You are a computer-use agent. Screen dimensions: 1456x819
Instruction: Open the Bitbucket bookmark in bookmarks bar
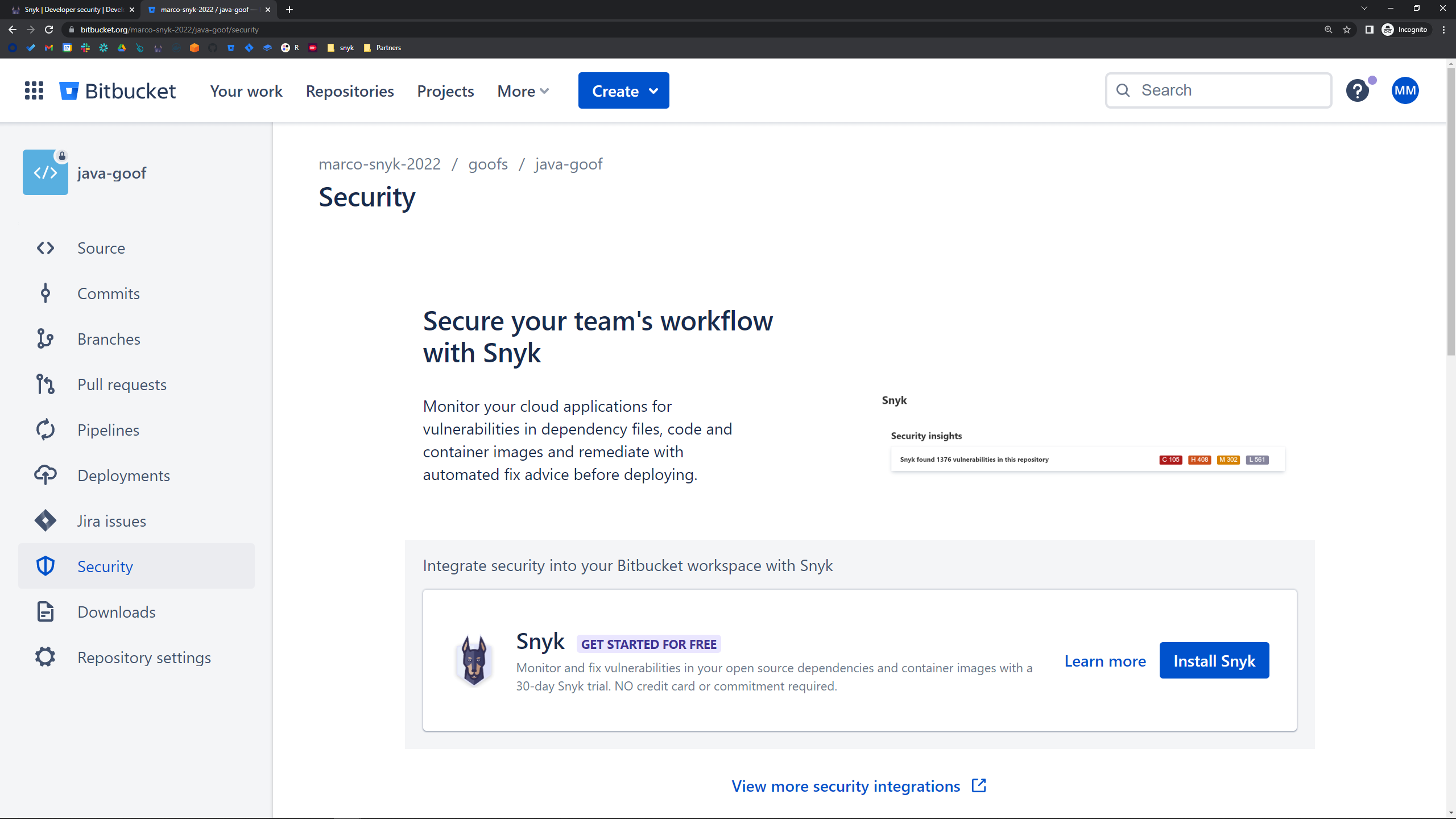coord(231,48)
